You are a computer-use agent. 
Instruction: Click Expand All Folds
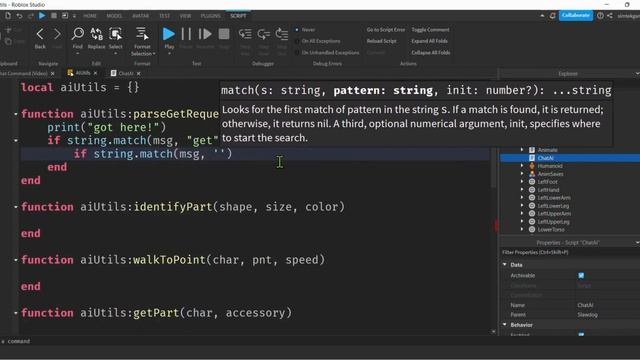click(429, 41)
